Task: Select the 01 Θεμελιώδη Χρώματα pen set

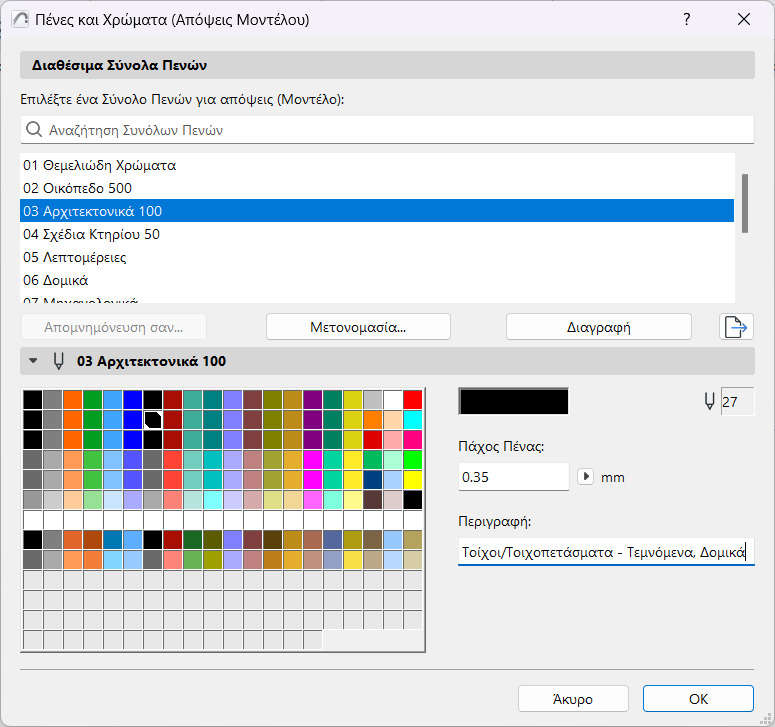Action: tap(100, 165)
